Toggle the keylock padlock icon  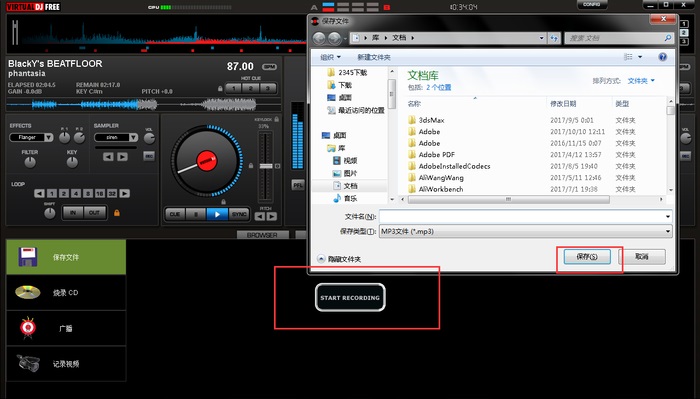click(277, 119)
